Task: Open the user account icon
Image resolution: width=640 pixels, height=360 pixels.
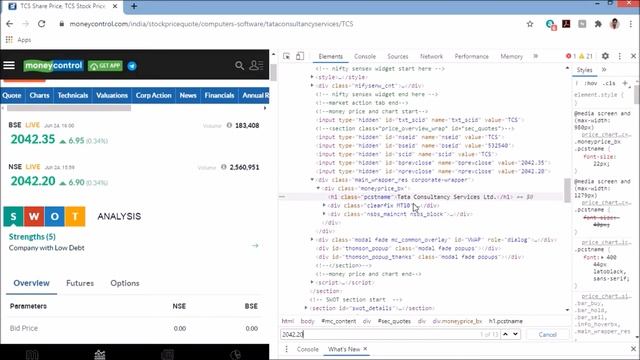Action: [256, 65]
